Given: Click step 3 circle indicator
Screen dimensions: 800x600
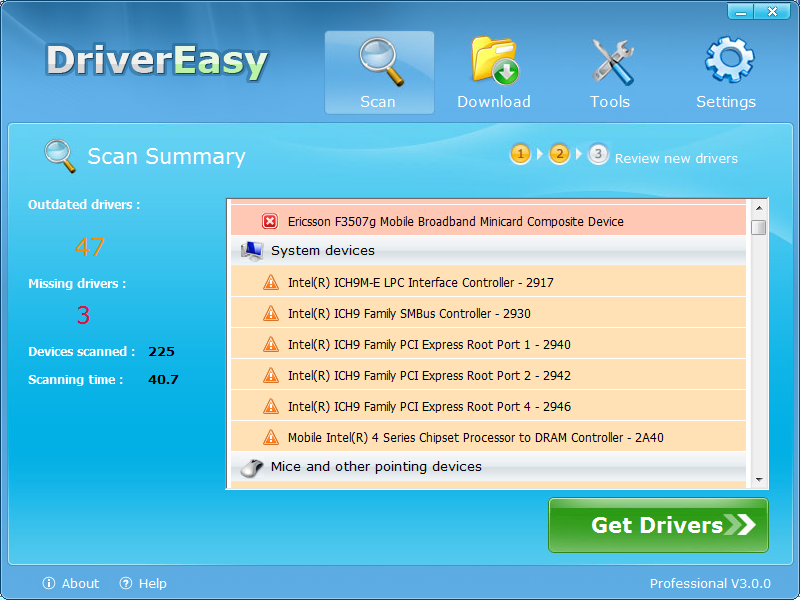Looking at the screenshot, I should tap(598, 154).
